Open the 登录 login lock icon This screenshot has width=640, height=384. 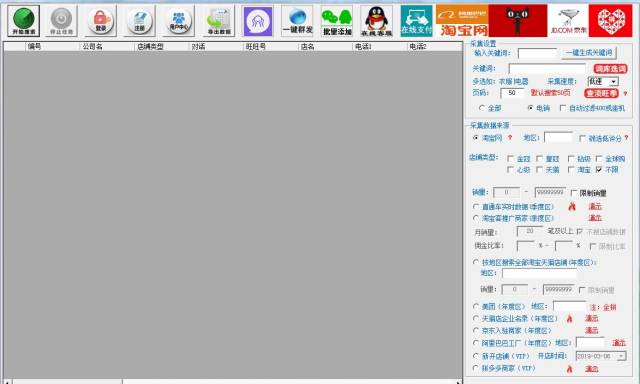pos(100,20)
